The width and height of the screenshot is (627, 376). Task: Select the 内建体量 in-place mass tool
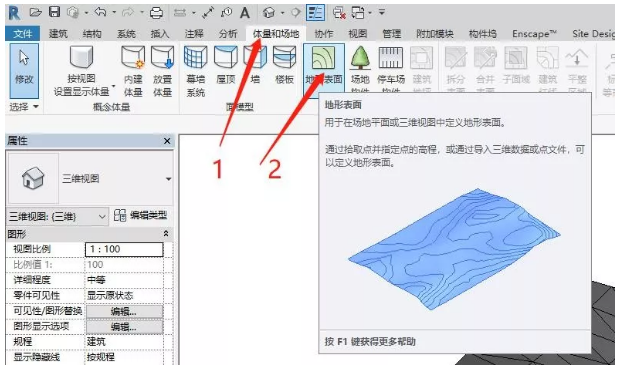pos(133,71)
